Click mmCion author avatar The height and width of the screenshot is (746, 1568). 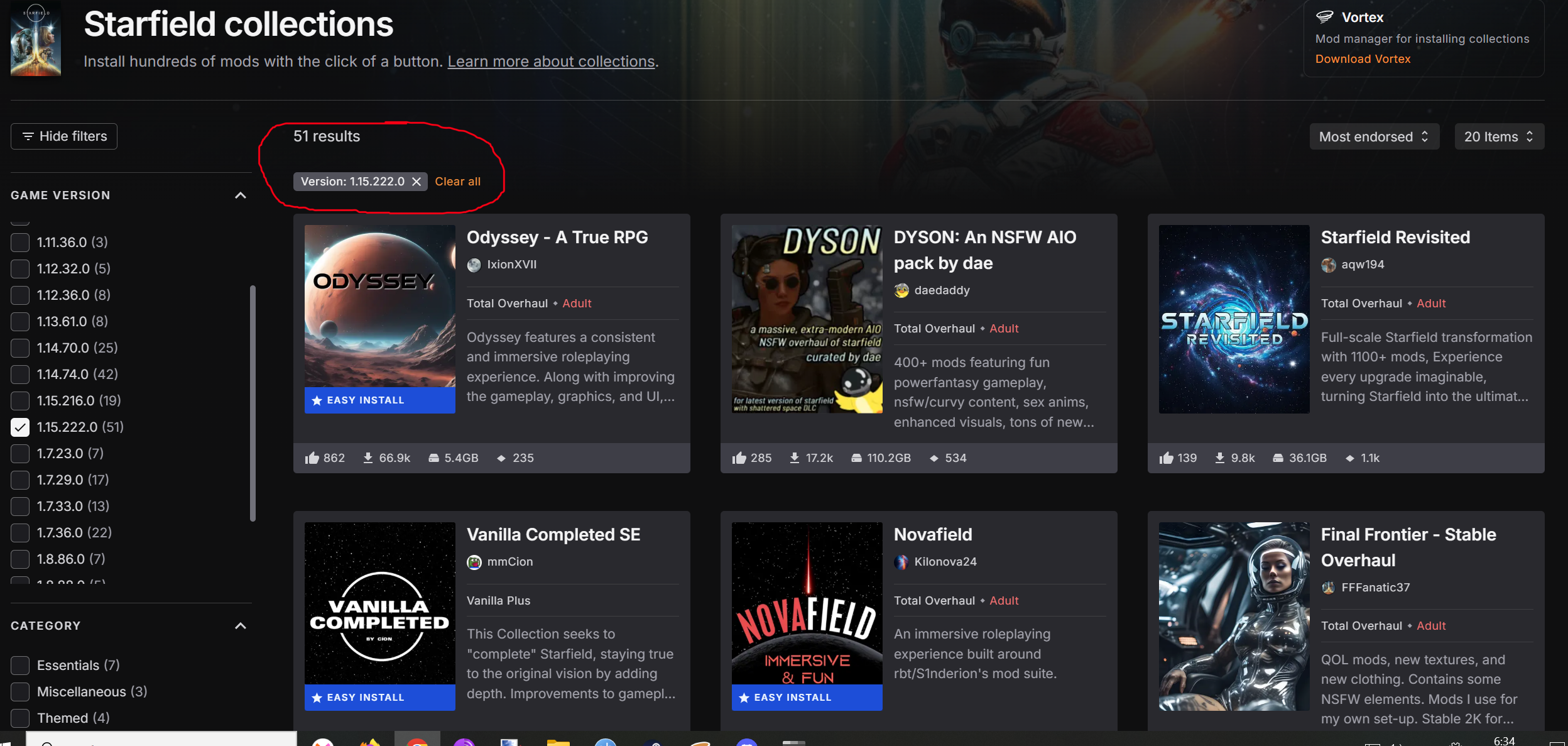click(474, 562)
